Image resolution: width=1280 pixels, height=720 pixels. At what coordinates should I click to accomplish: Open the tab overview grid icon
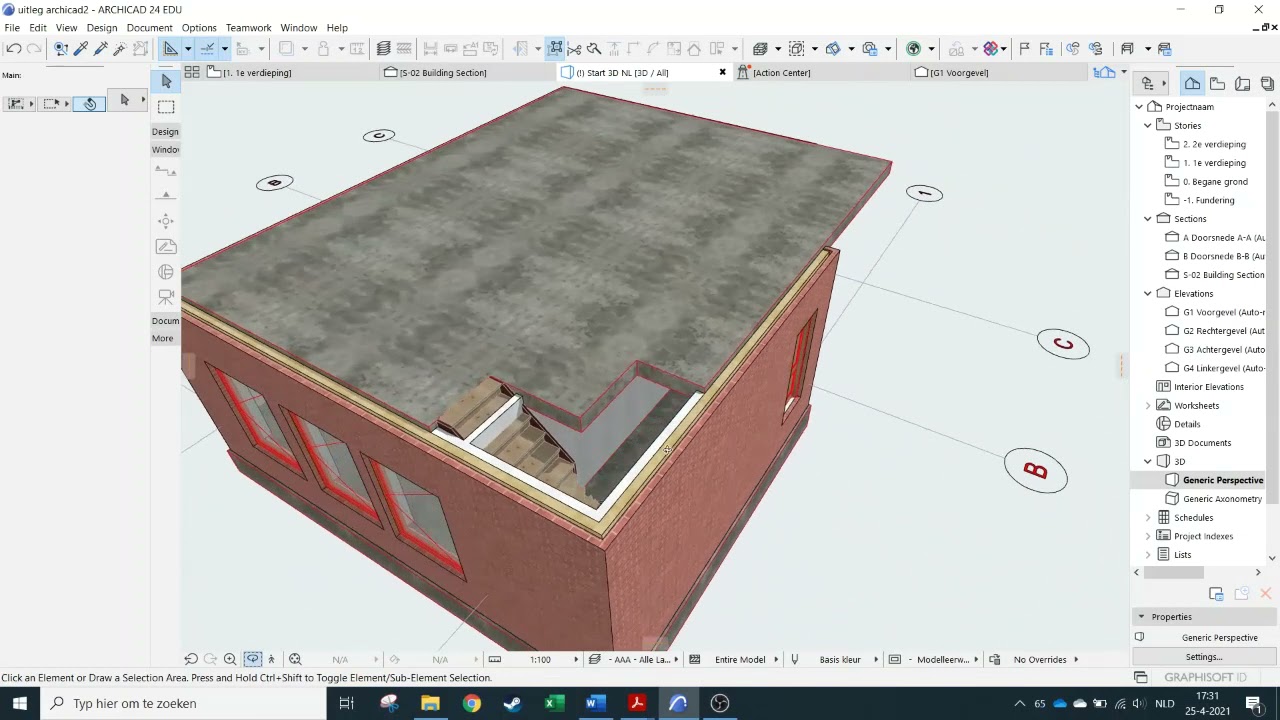pyautogui.click(x=192, y=72)
